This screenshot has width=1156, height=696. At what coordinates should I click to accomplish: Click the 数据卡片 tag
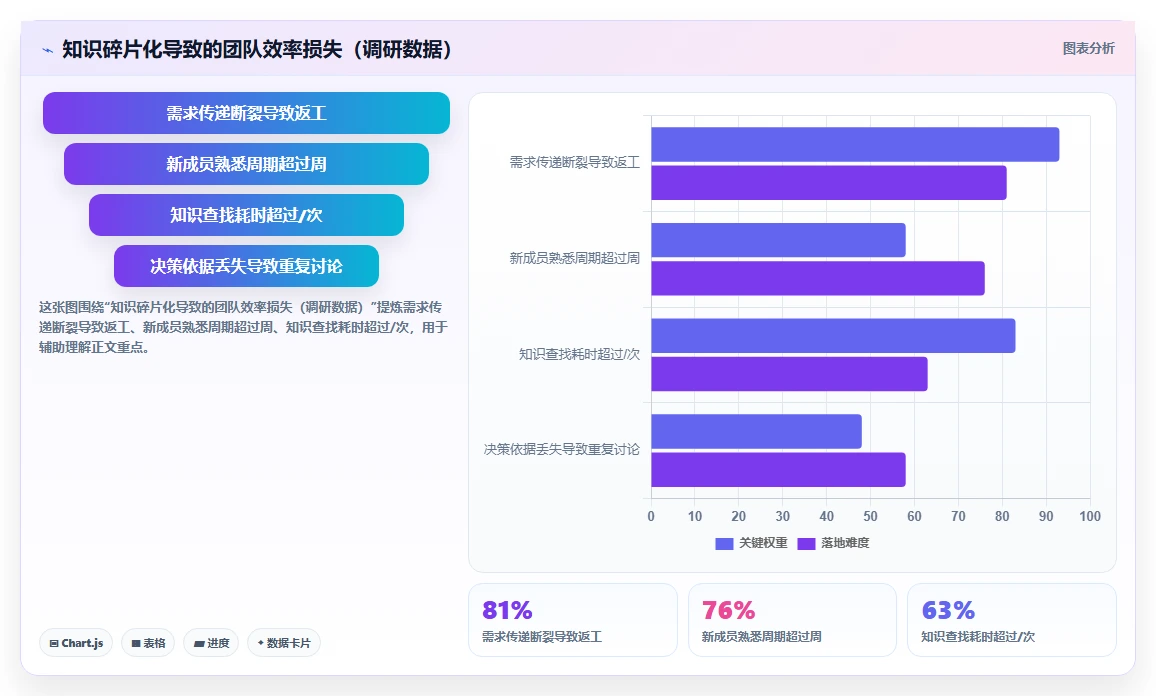(284, 643)
